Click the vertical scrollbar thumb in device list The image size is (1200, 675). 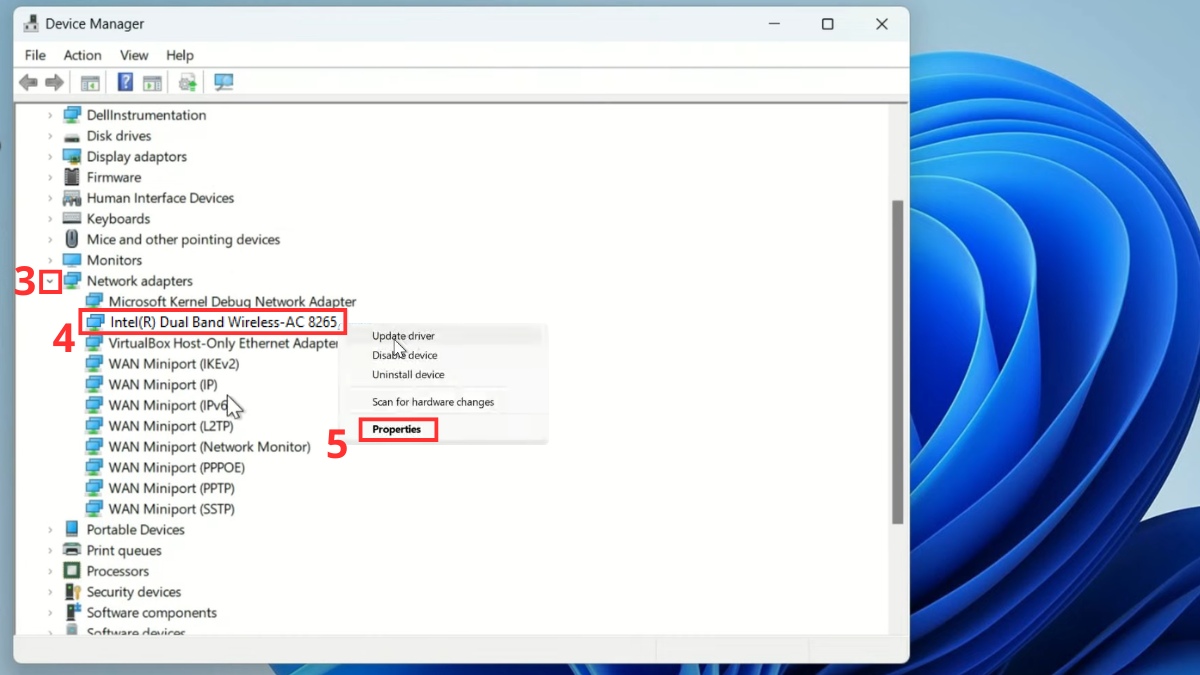pos(898,360)
